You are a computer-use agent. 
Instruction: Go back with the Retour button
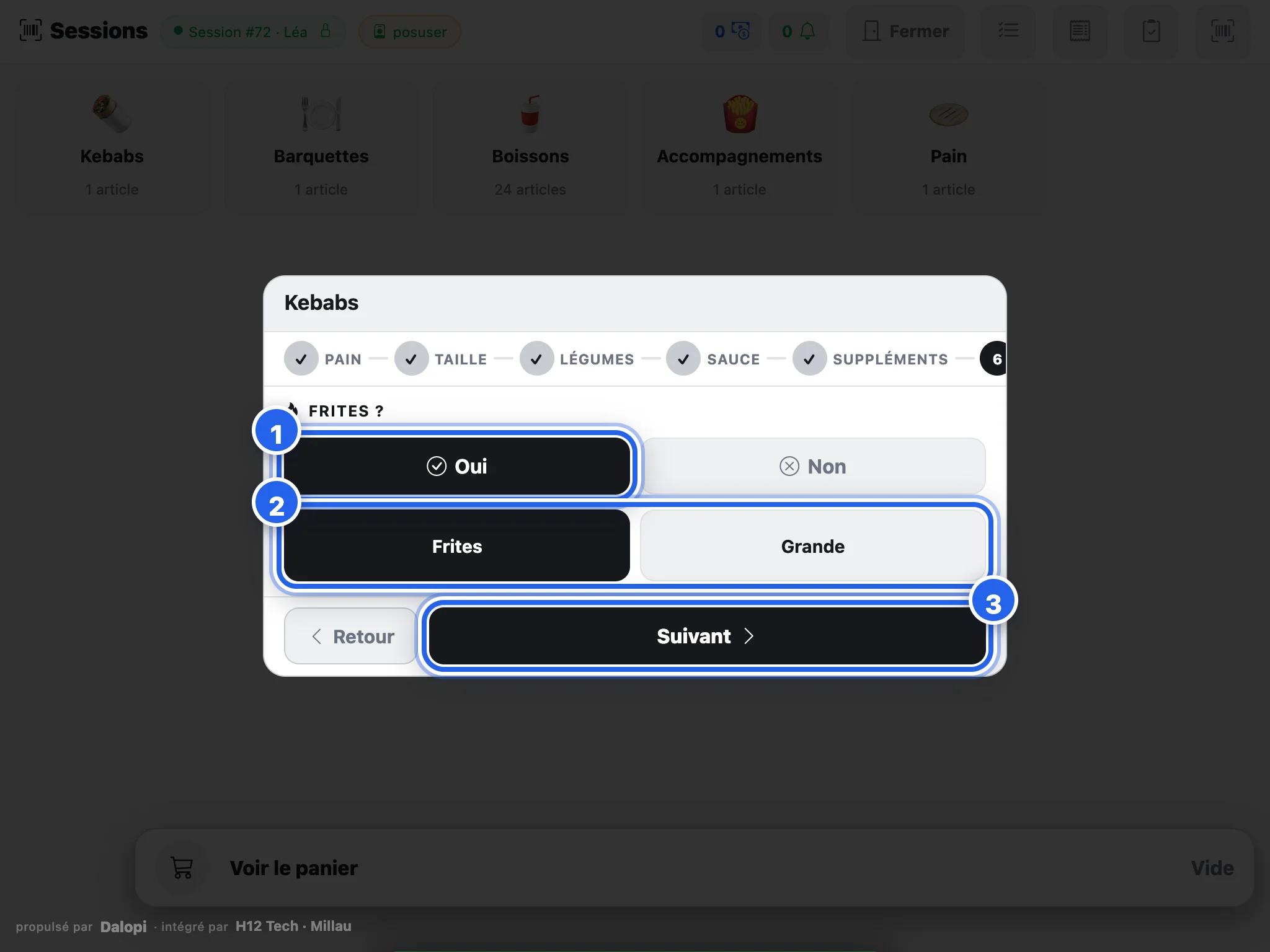(351, 636)
